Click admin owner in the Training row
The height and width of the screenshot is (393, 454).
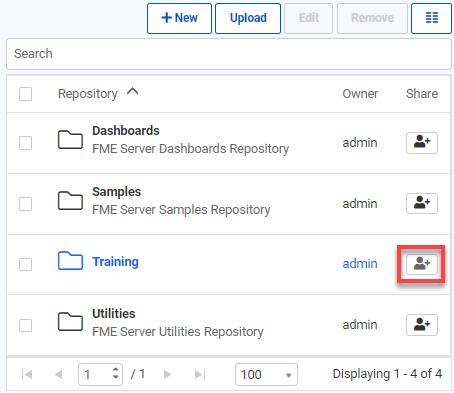360,264
